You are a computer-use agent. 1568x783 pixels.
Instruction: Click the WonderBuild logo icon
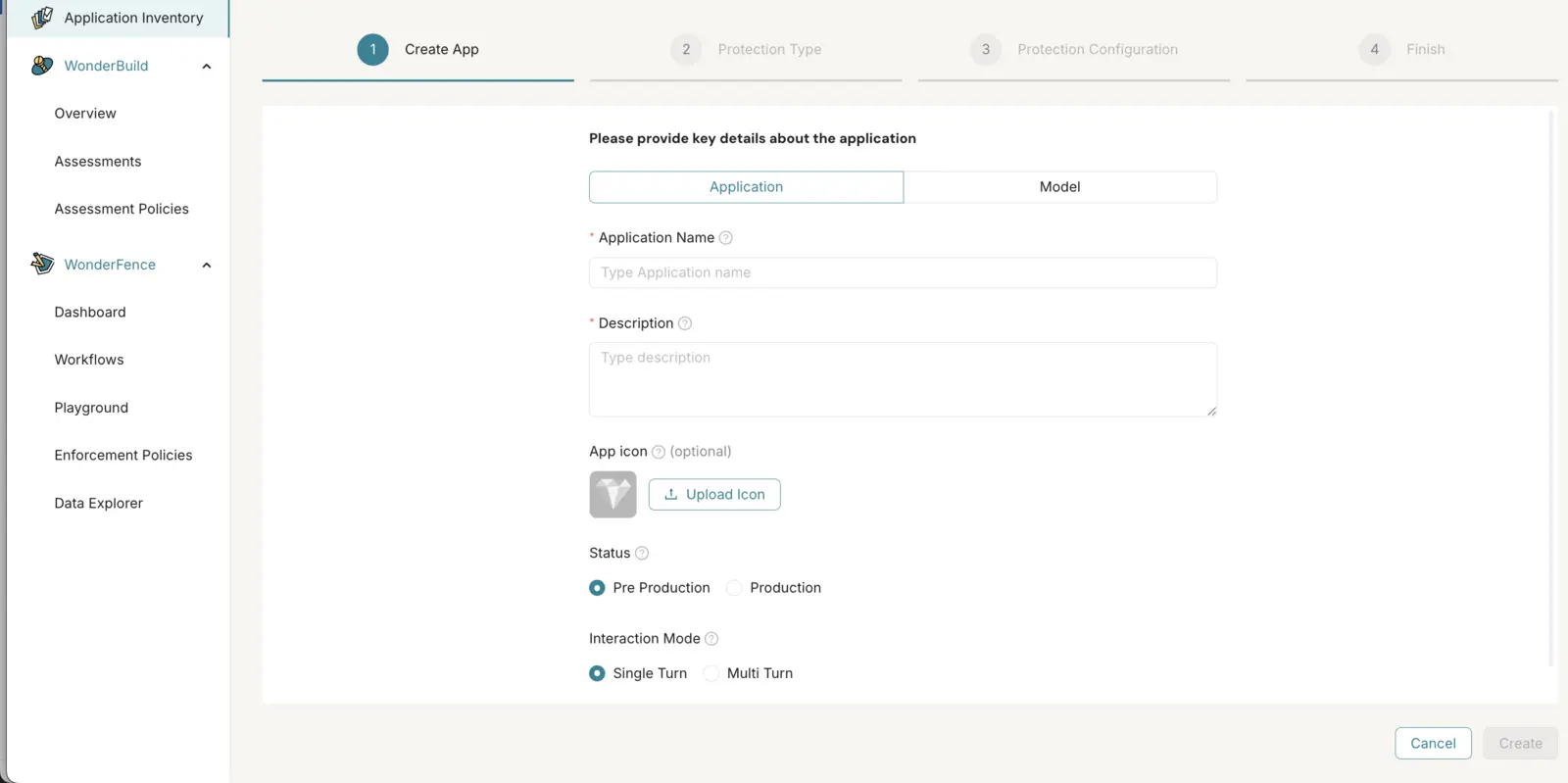pos(42,66)
